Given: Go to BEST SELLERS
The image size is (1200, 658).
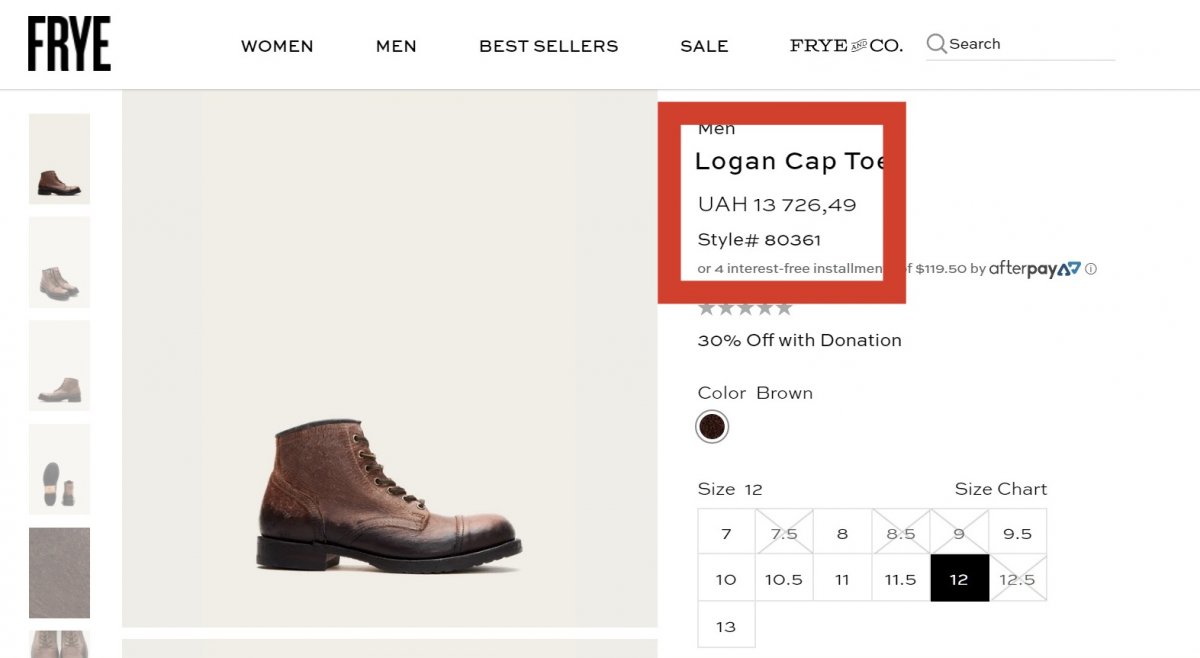Looking at the screenshot, I should [548, 46].
